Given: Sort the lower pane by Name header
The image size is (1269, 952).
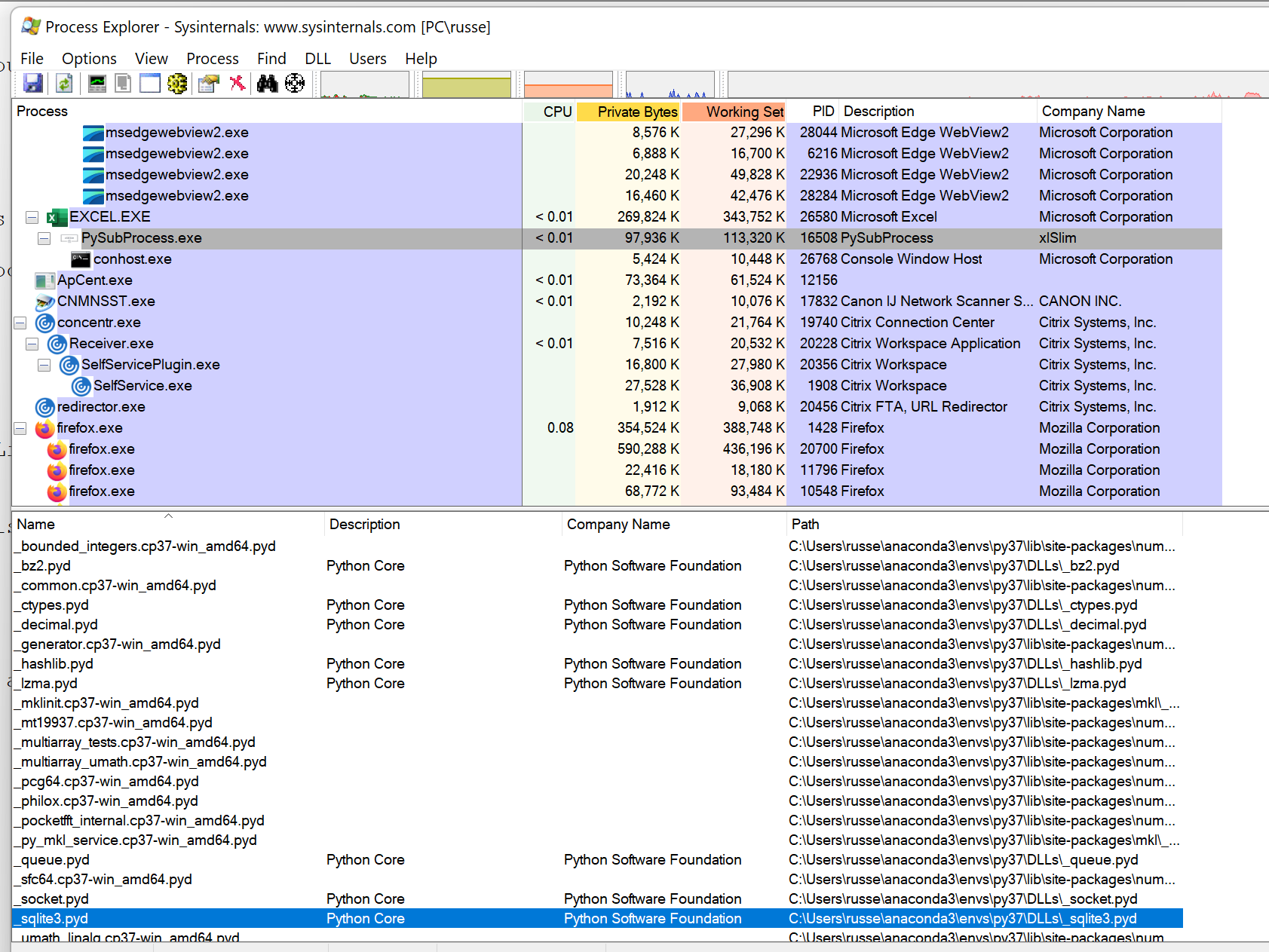Looking at the screenshot, I should tap(168, 525).
